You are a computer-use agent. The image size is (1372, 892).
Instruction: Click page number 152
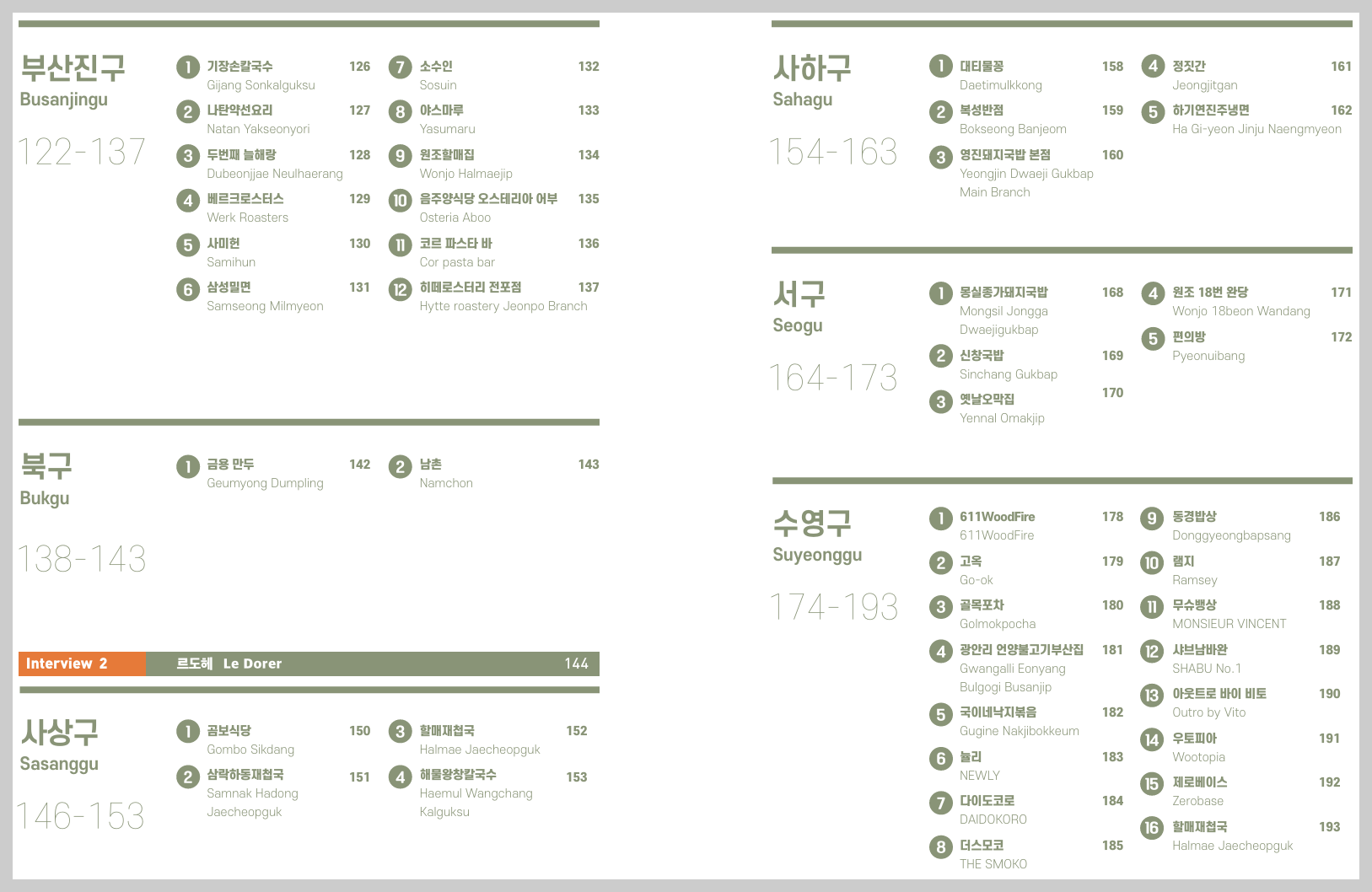pyautogui.click(x=577, y=730)
